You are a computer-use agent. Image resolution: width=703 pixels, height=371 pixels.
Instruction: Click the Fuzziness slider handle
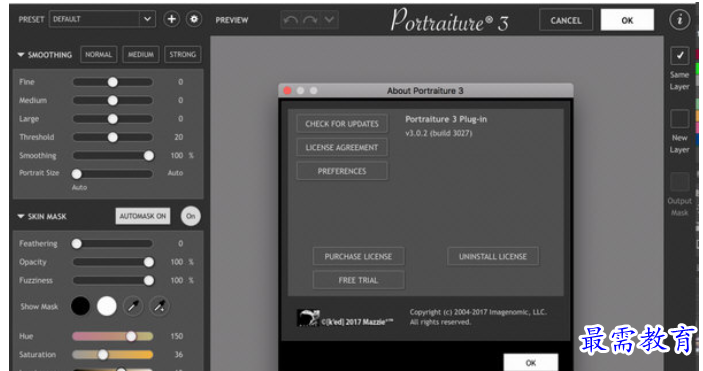pyautogui.click(x=149, y=280)
